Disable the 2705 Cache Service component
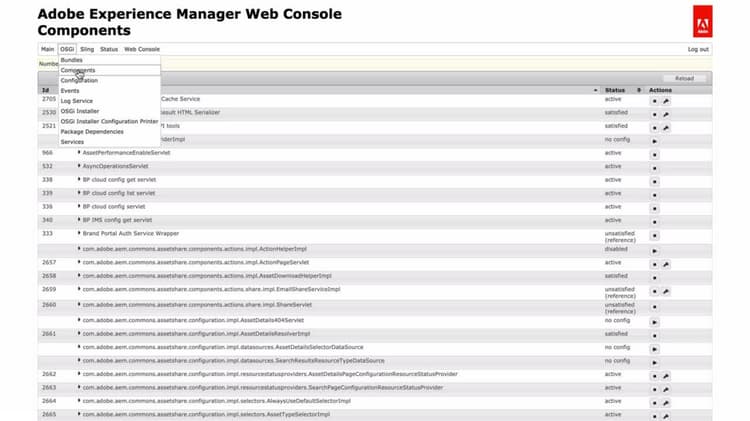Viewport: 750px width, 421px height. tap(654, 101)
